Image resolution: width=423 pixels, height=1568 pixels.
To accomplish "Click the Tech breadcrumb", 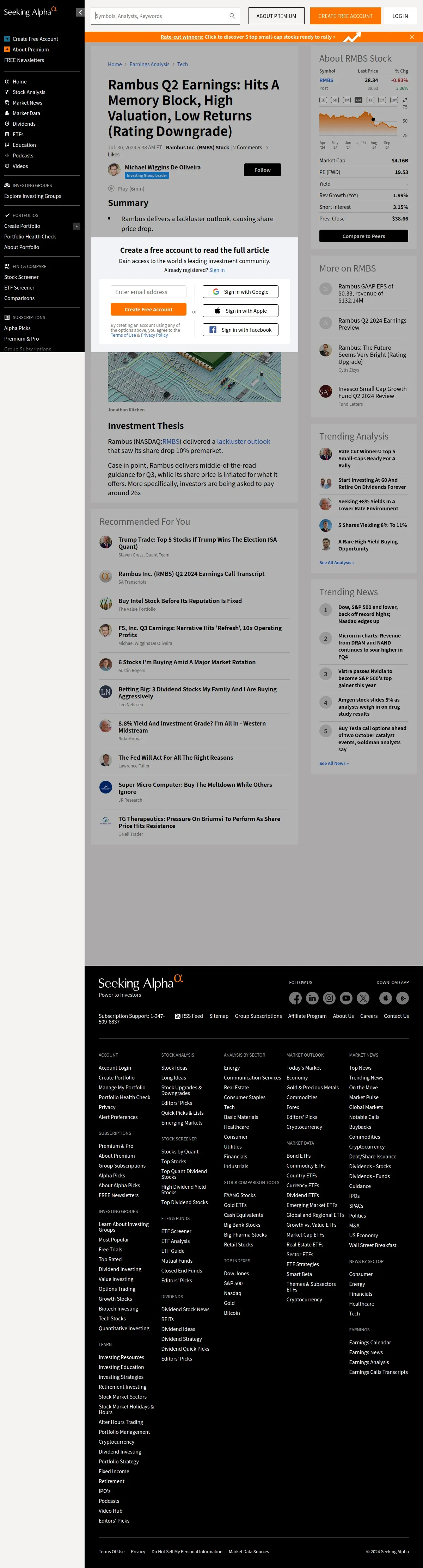I will click(182, 64).
